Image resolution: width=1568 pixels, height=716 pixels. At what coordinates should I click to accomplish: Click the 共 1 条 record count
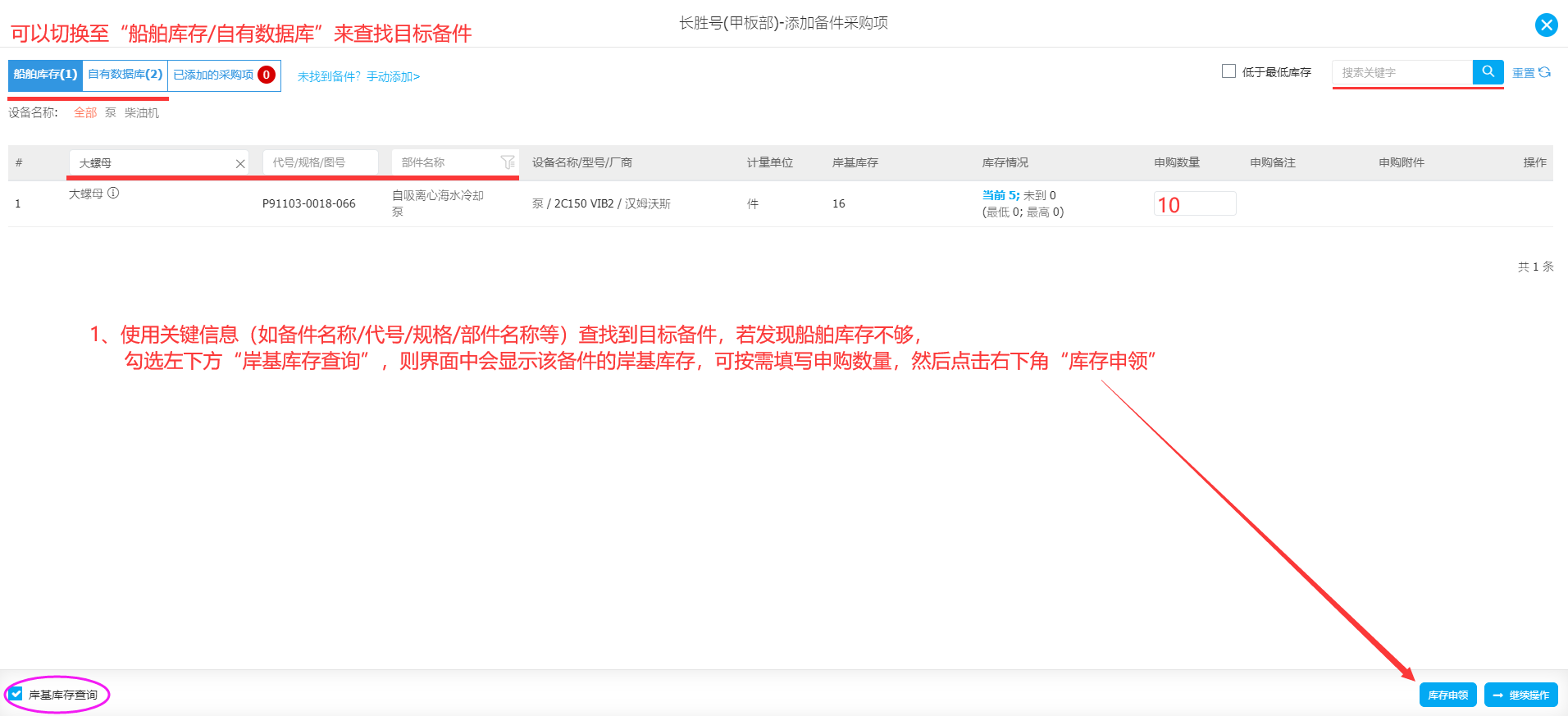point(1535,267)
